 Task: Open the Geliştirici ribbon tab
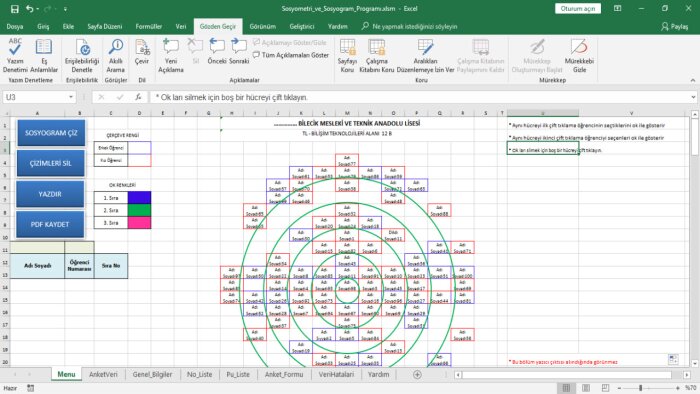(x=302, y=27)
